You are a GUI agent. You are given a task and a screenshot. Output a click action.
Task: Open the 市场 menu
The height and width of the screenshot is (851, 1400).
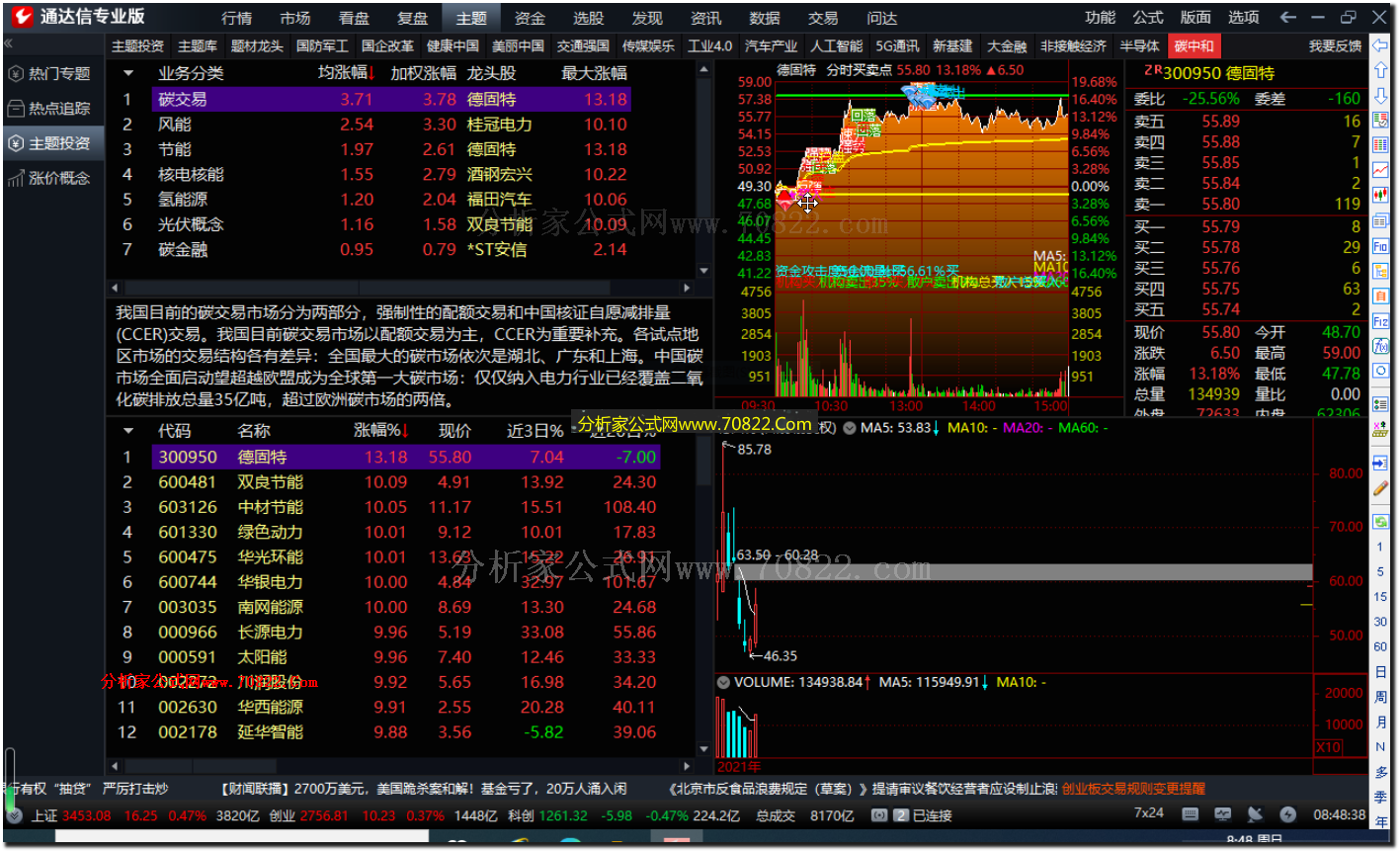point(295,18)
